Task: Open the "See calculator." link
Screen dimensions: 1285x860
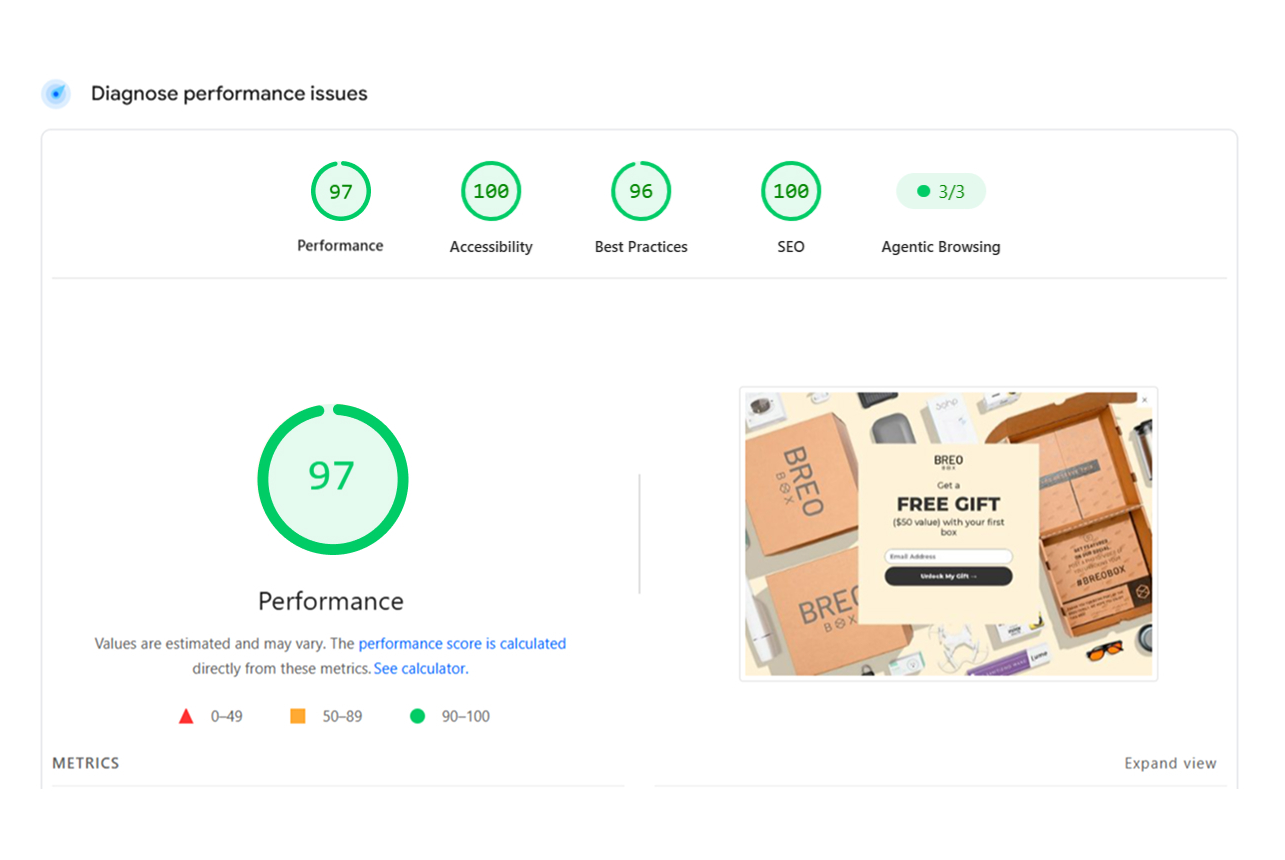Action: (x=421, y=669)
